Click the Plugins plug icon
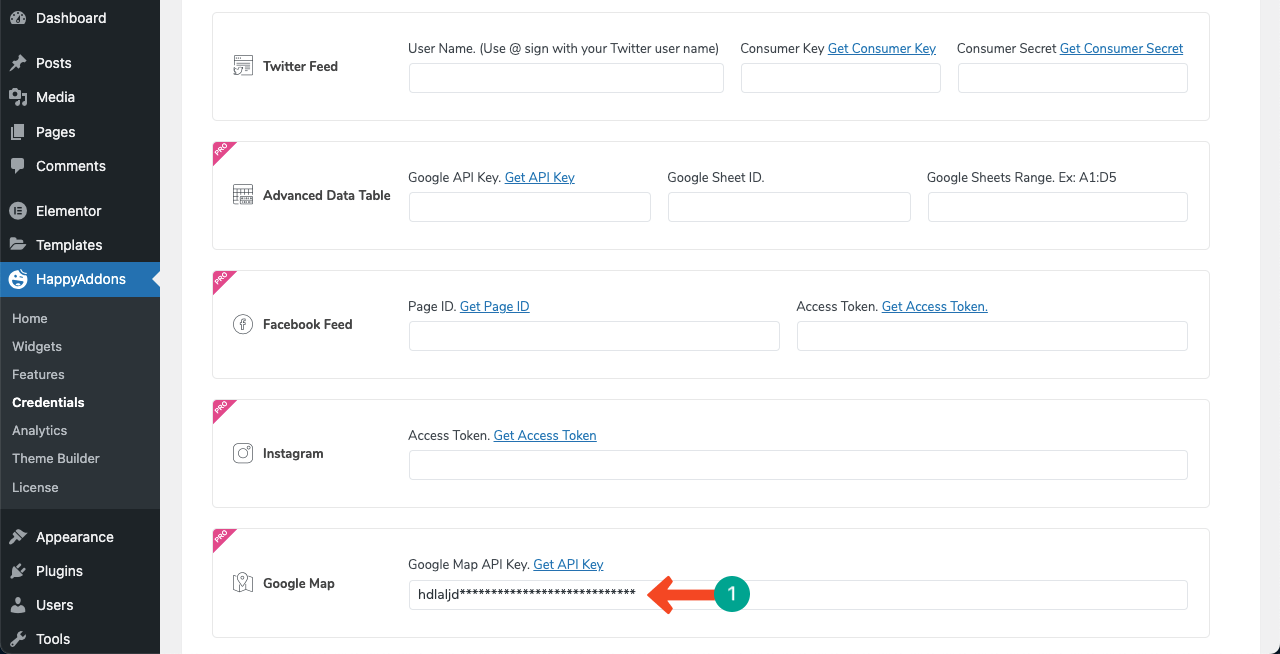1280x654 pixels. (x=18, y=571)
